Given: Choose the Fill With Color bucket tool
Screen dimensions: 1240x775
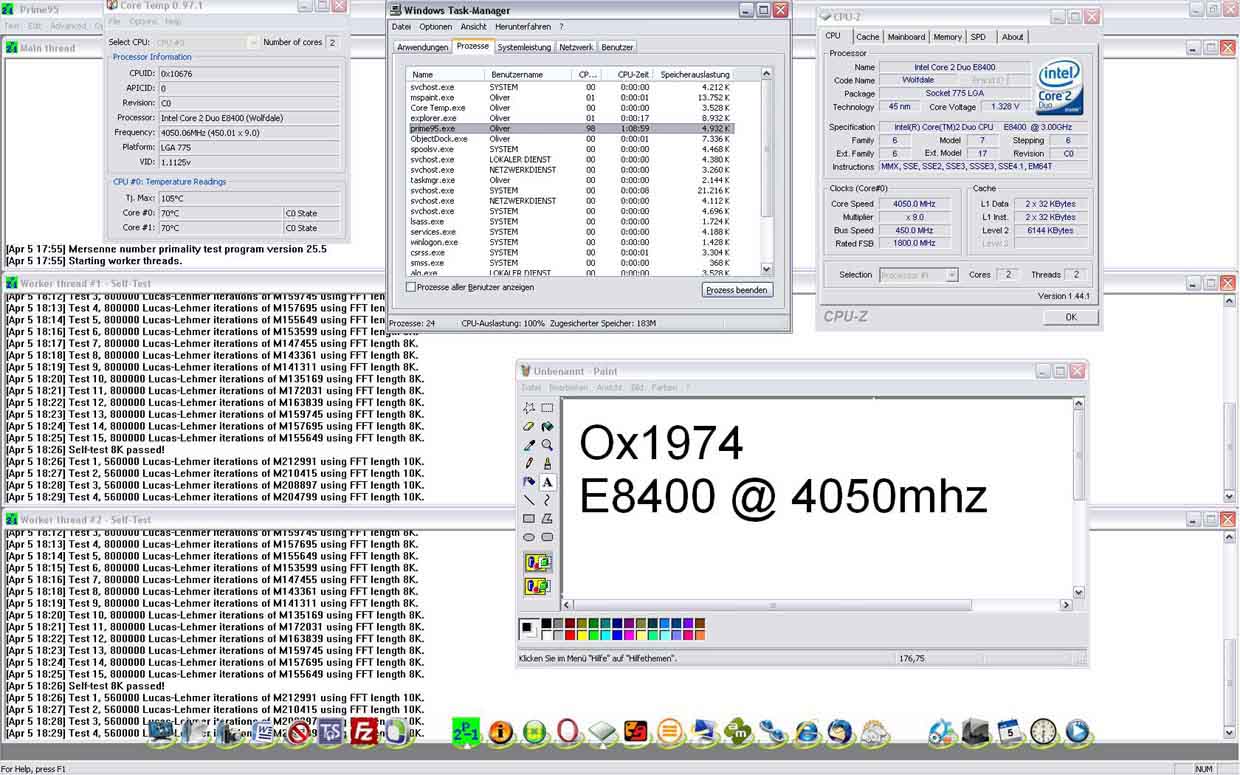Looking at the screenshot, I should [547, 426].
